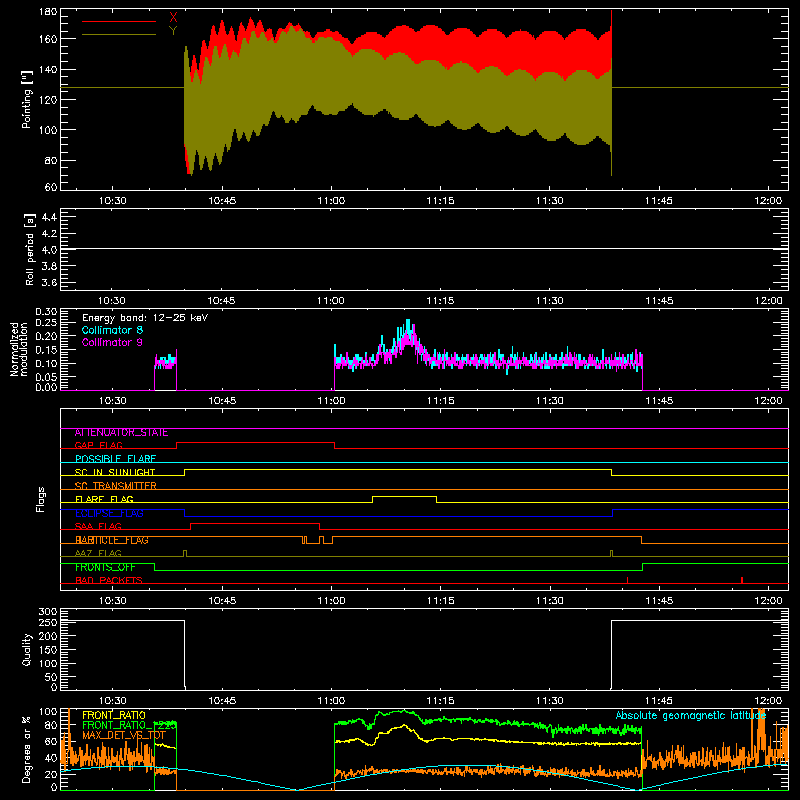The height and width of the screenshot is (800, 800).
Task: Click the raised FLARE_FLAG segment
Action: (x=404, y=496)
